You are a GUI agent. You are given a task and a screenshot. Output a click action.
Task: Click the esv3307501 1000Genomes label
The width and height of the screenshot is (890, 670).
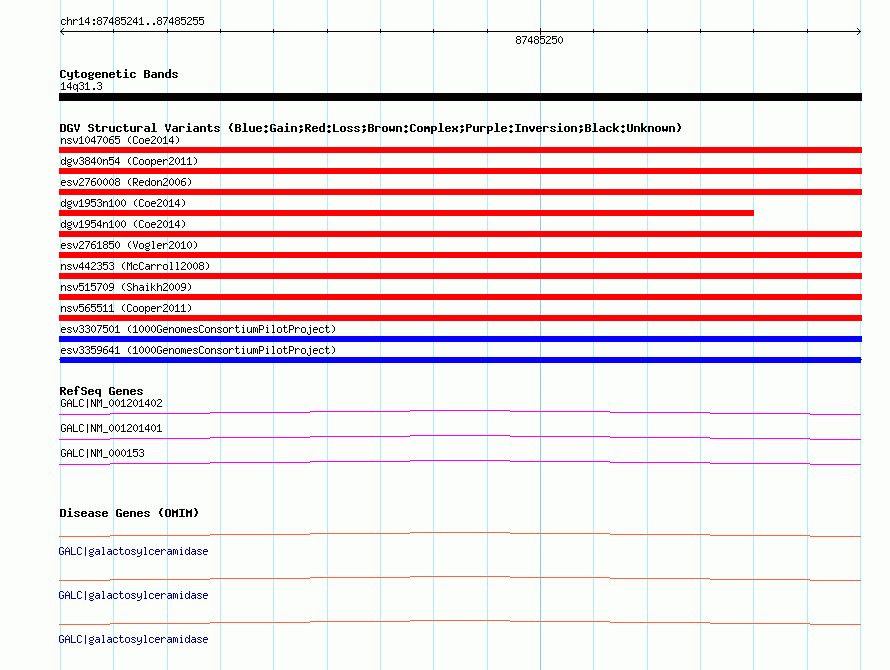click(x=198, y=329)
